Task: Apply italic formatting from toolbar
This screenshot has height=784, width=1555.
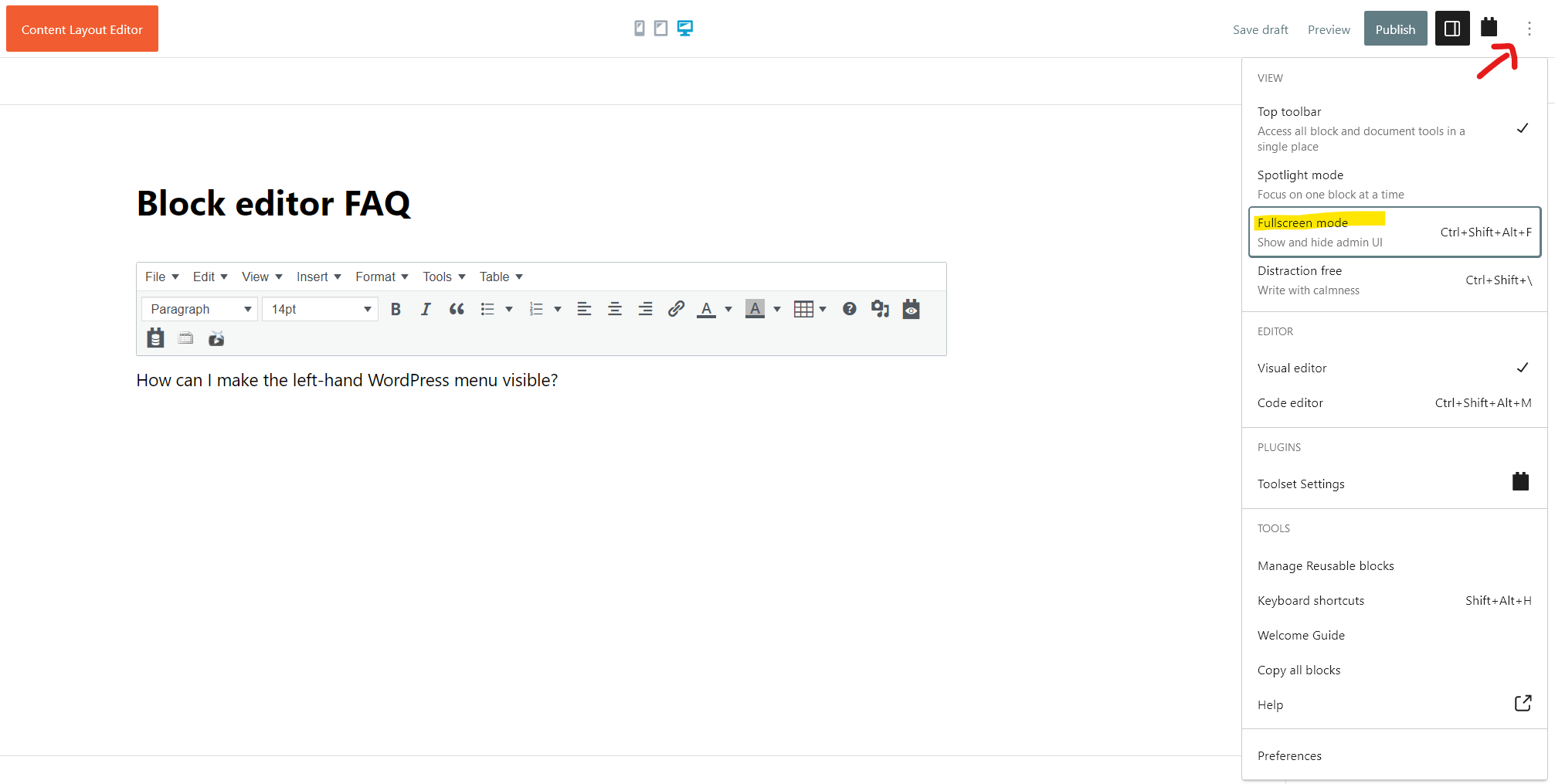Action: (426, 309)
